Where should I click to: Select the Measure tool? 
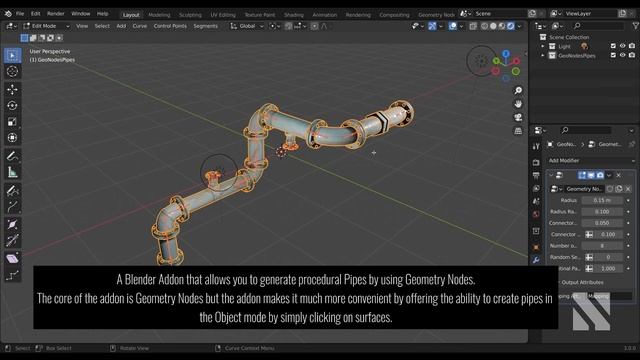12,172
